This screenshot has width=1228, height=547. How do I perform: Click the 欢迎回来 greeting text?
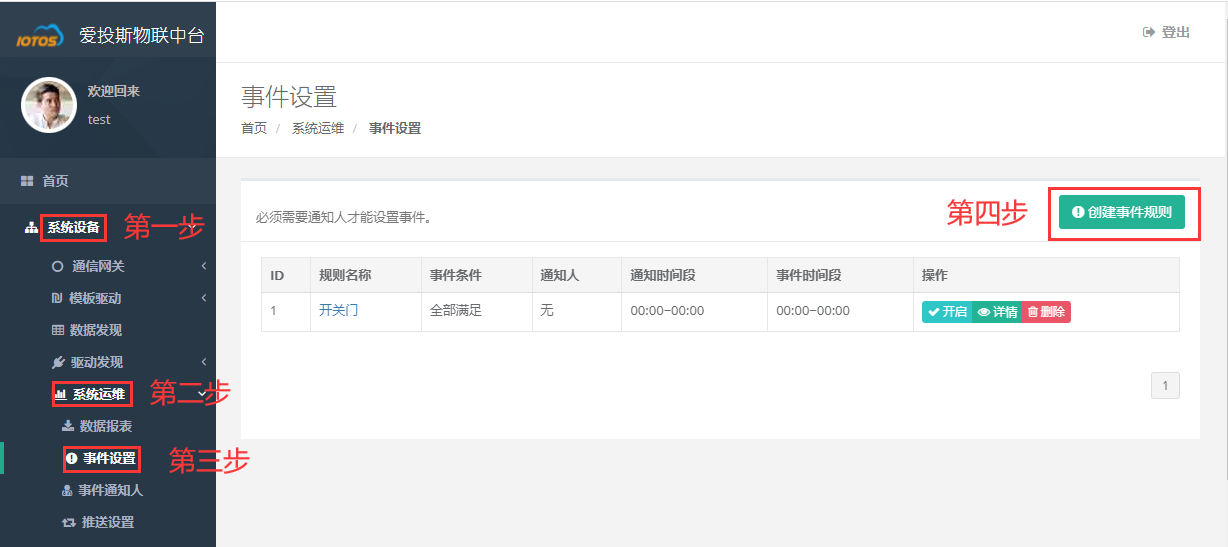pyautogui.click(x=114, y=91)
